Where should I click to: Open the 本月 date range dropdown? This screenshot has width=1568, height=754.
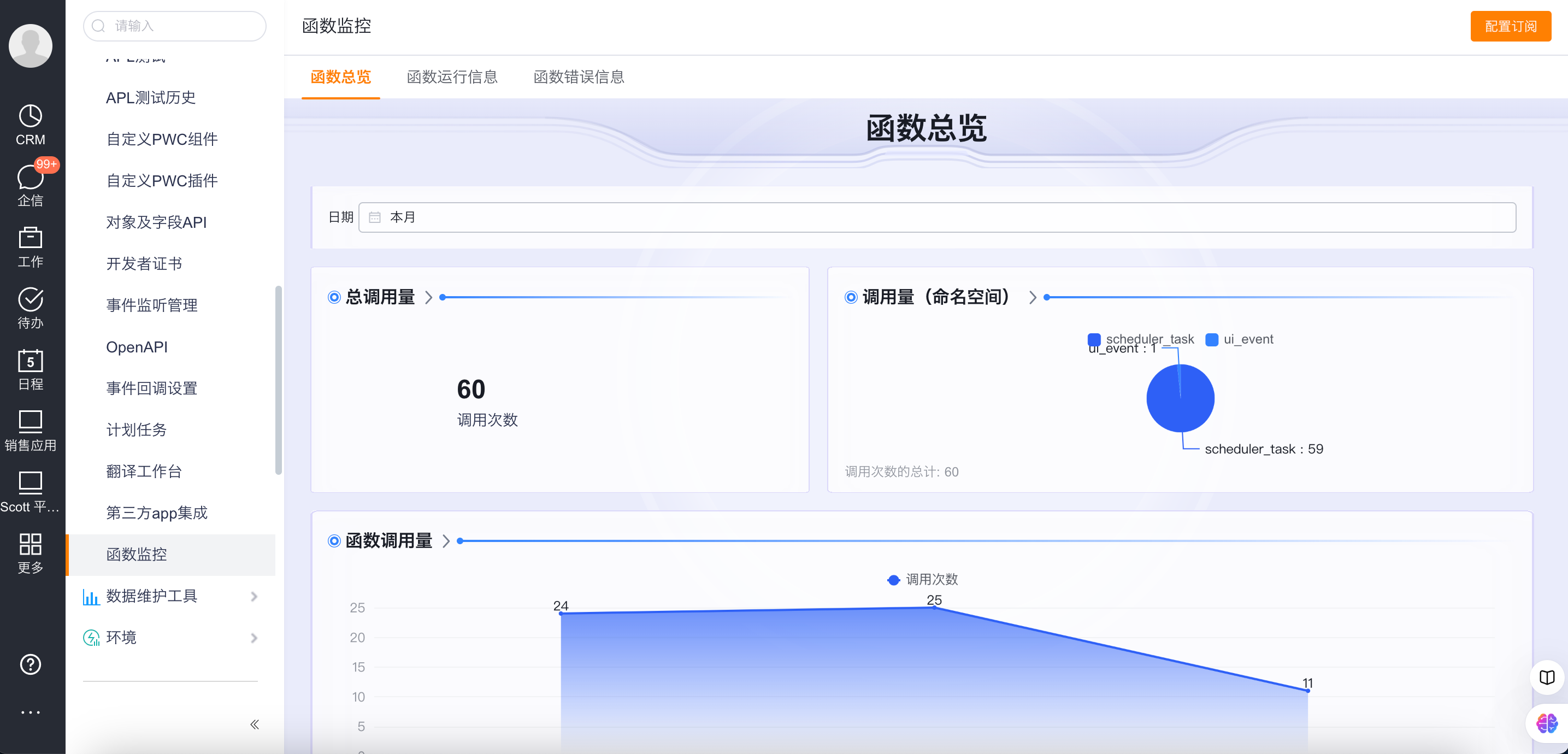[938, 217]
